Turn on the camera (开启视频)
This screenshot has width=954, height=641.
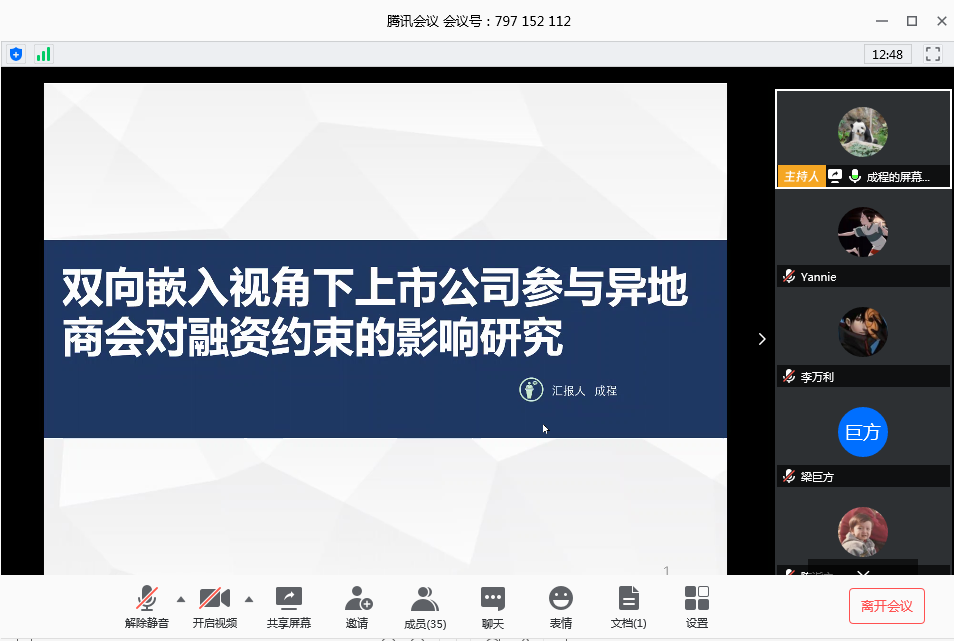[x=214, y=600]
